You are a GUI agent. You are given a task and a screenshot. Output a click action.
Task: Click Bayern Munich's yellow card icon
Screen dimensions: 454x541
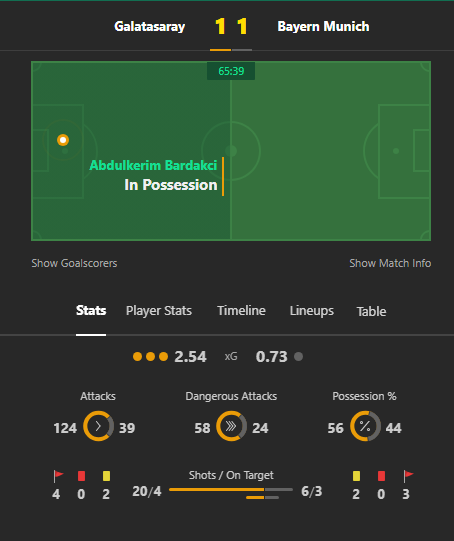coord(356,476)
